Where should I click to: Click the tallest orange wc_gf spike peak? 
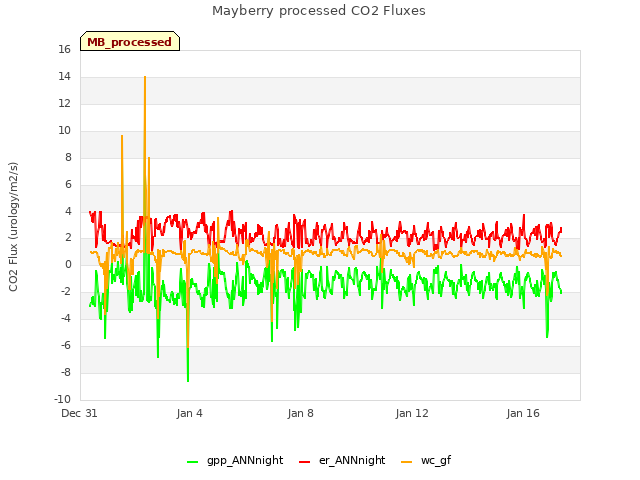point(145,77)
